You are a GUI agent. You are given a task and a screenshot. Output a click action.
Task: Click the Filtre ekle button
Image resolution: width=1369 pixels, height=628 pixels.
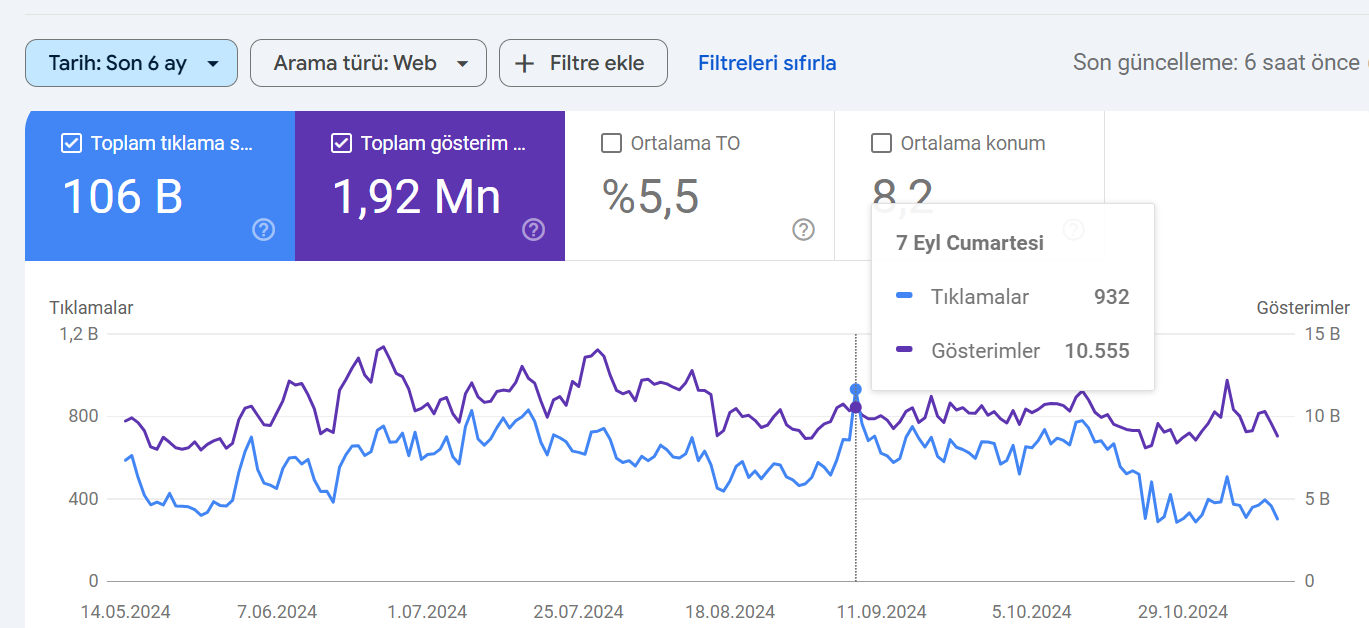tap(583, 63)
